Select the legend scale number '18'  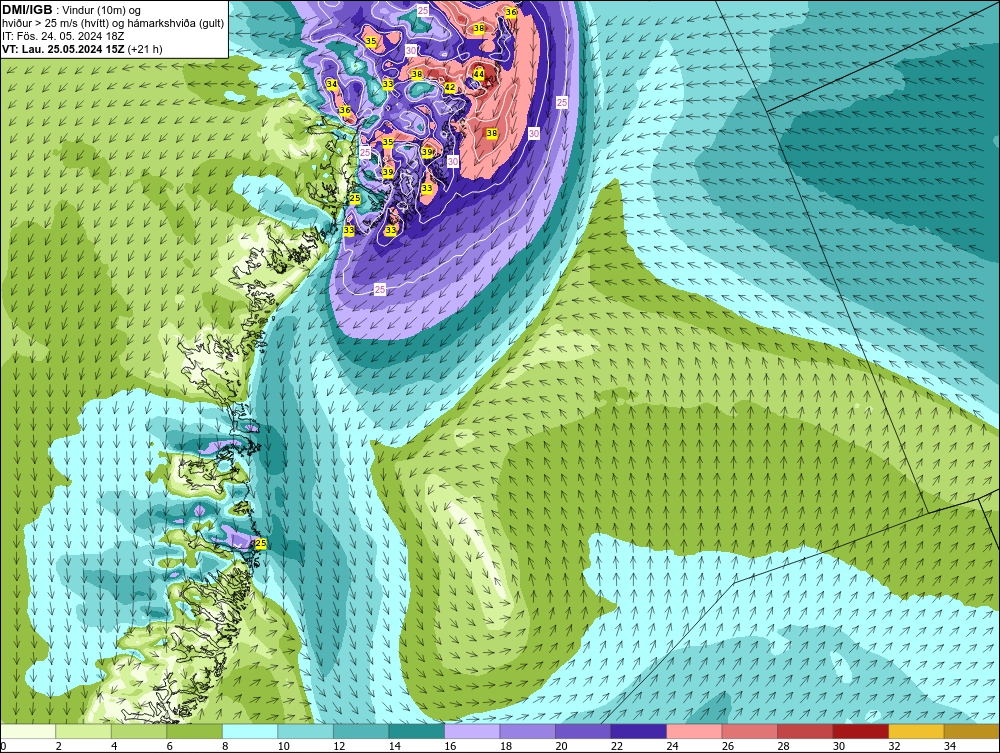coord(506,746)
